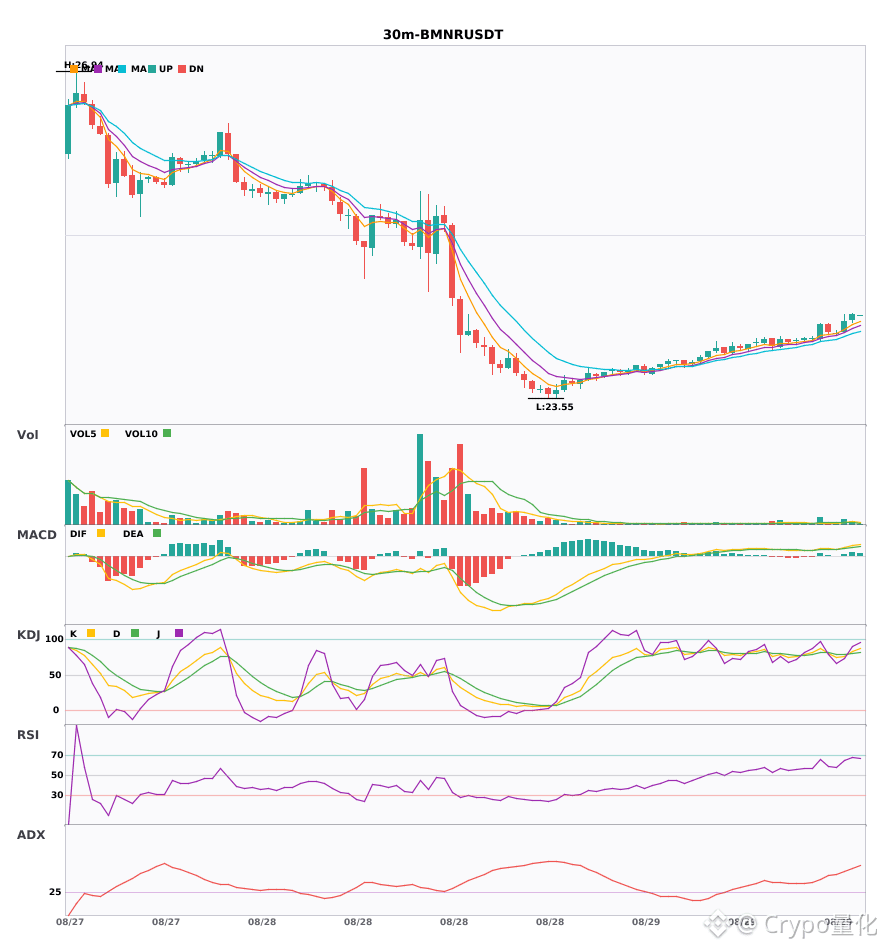The image size is (885, 950).
Task: Click the KDJ axis value 100
Action: click(55, 639)
